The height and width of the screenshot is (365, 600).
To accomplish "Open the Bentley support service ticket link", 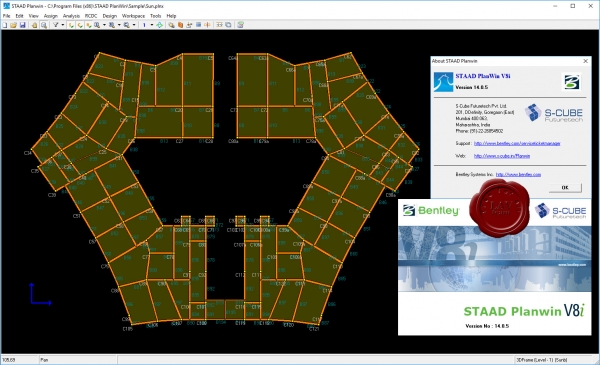I will (517, 143).
